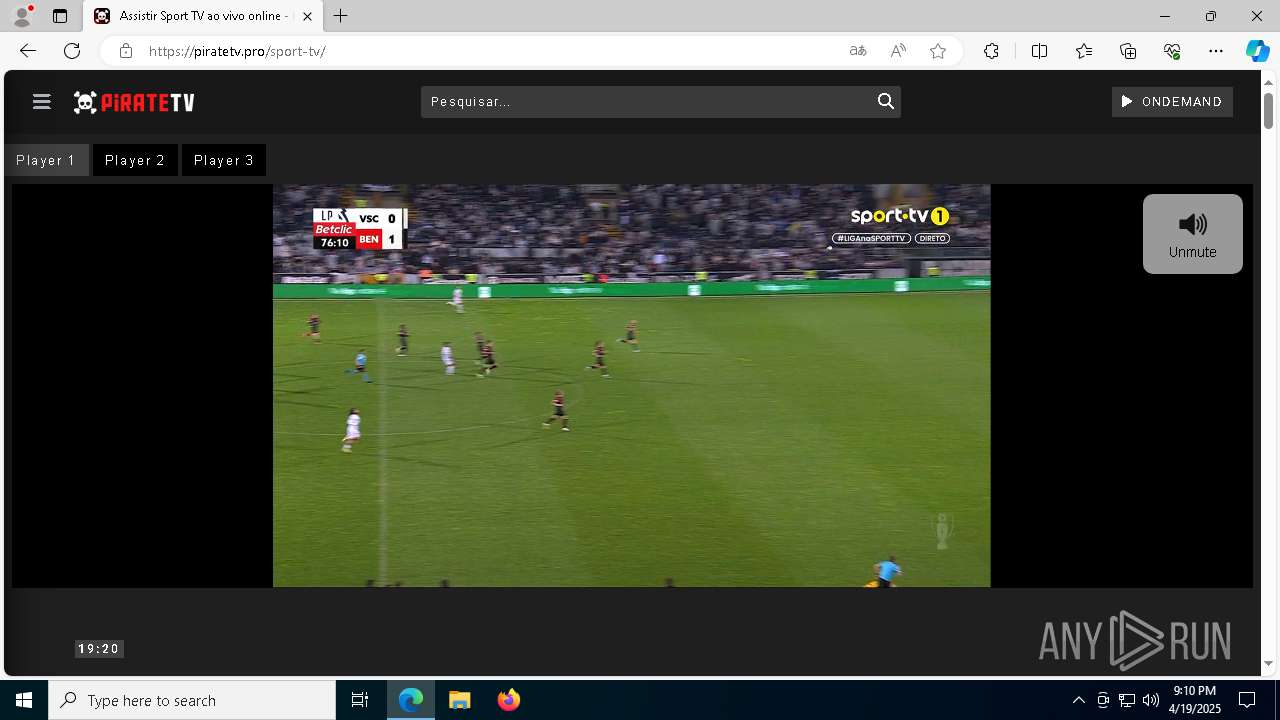Refresh the current page

(72, 51)
